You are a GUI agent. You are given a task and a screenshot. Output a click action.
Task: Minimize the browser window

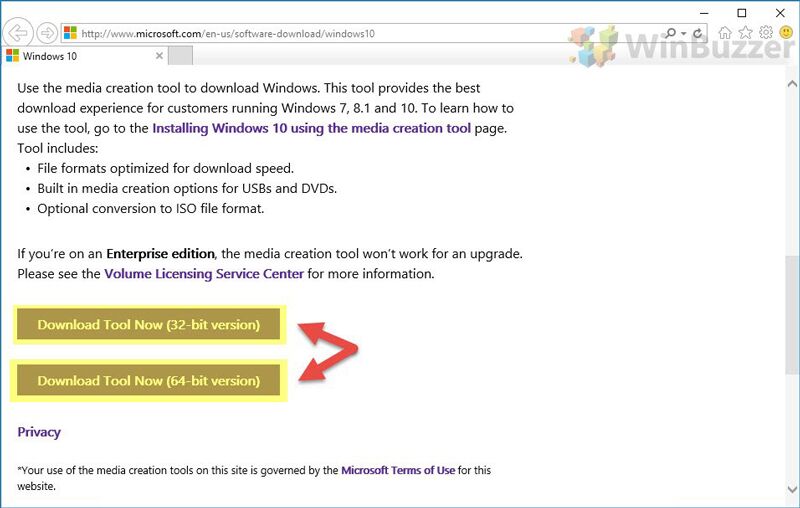pos(705,13)
